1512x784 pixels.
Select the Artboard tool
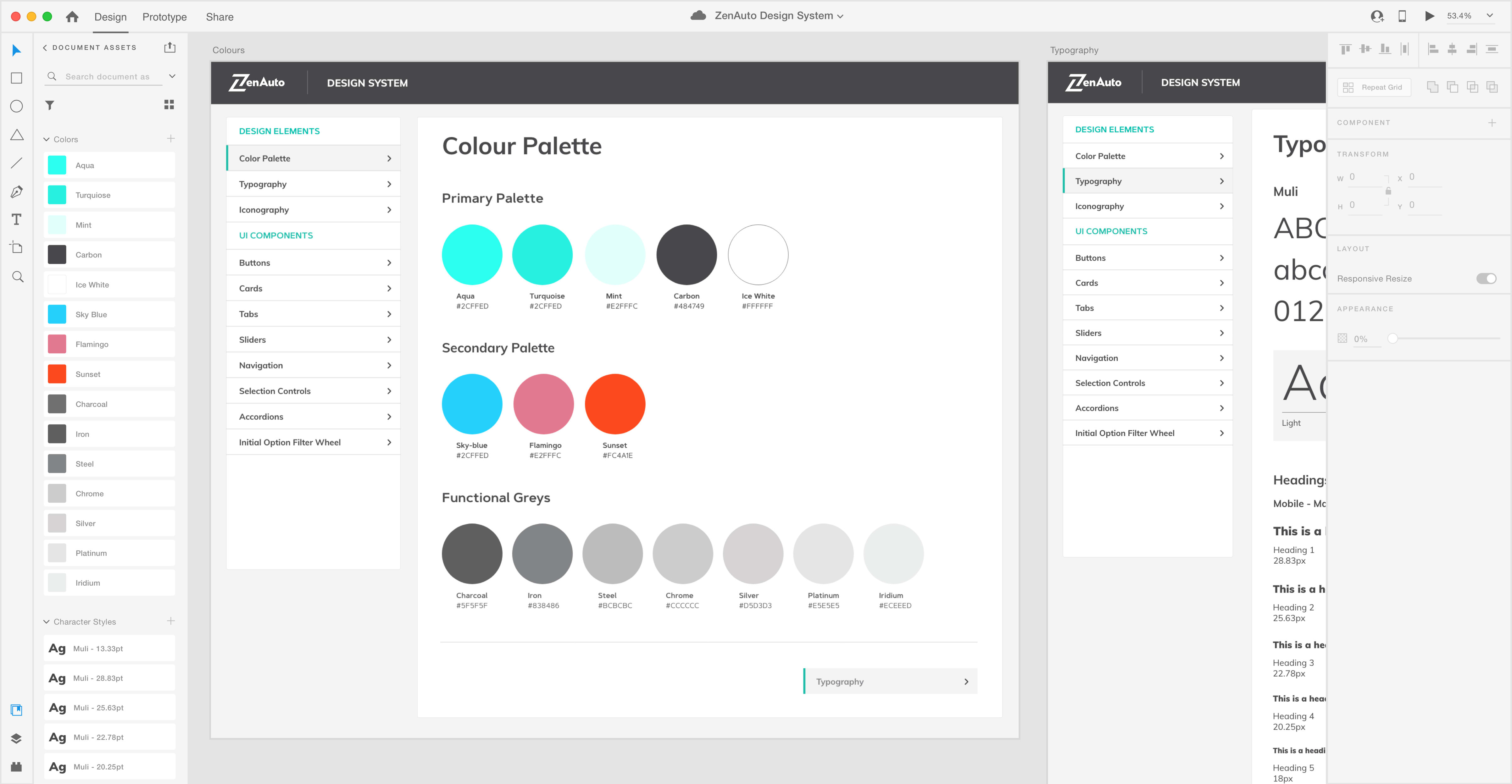coord(16,248)
